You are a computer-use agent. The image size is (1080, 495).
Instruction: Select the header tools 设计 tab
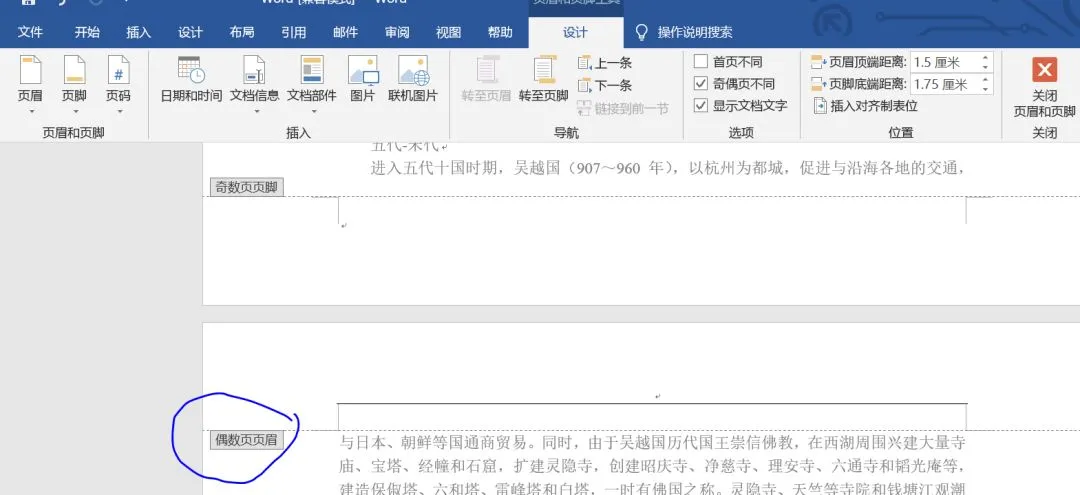coord(575,32)
